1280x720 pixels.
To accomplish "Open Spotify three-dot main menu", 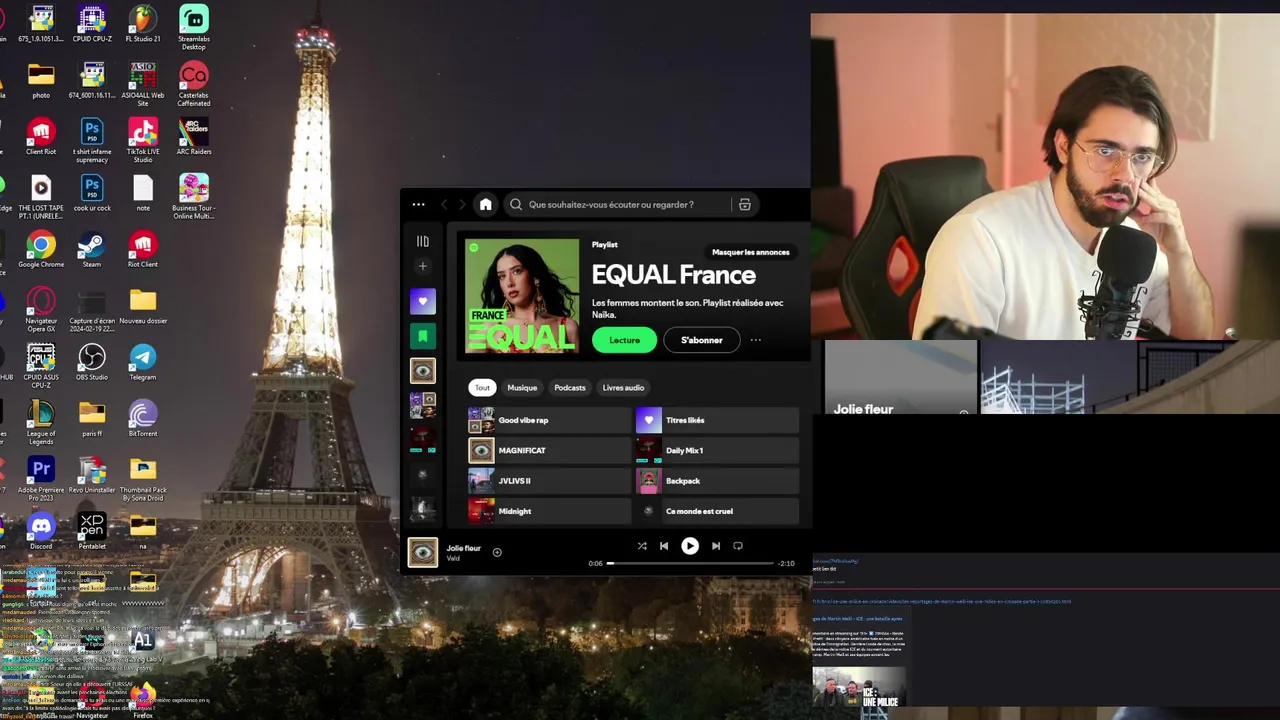I will tap(418, 205).
